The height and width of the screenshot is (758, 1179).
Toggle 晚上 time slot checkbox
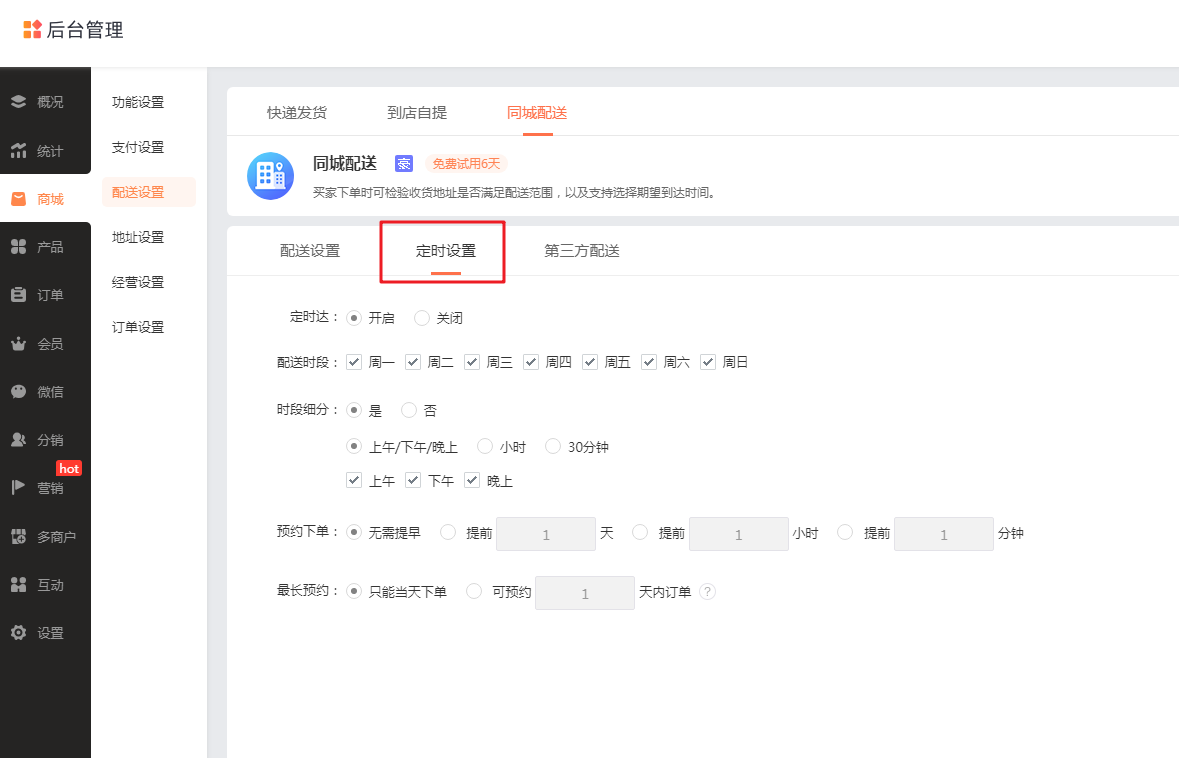coord(472,480)
